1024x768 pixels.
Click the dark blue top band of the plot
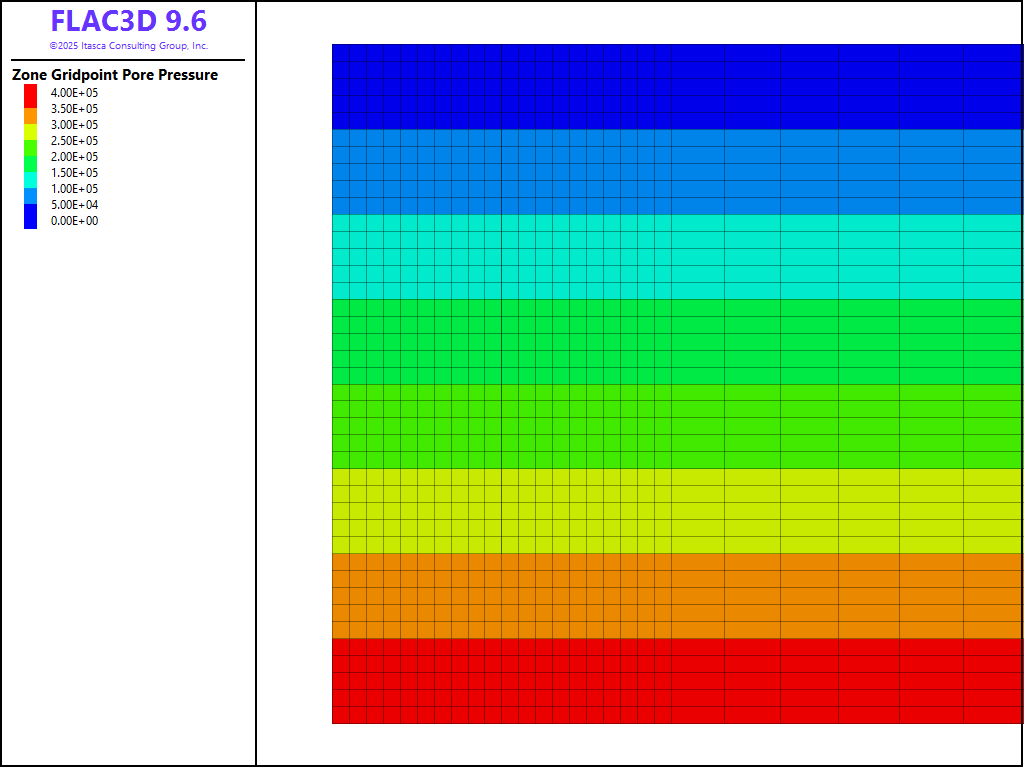[x=676, y=86]
